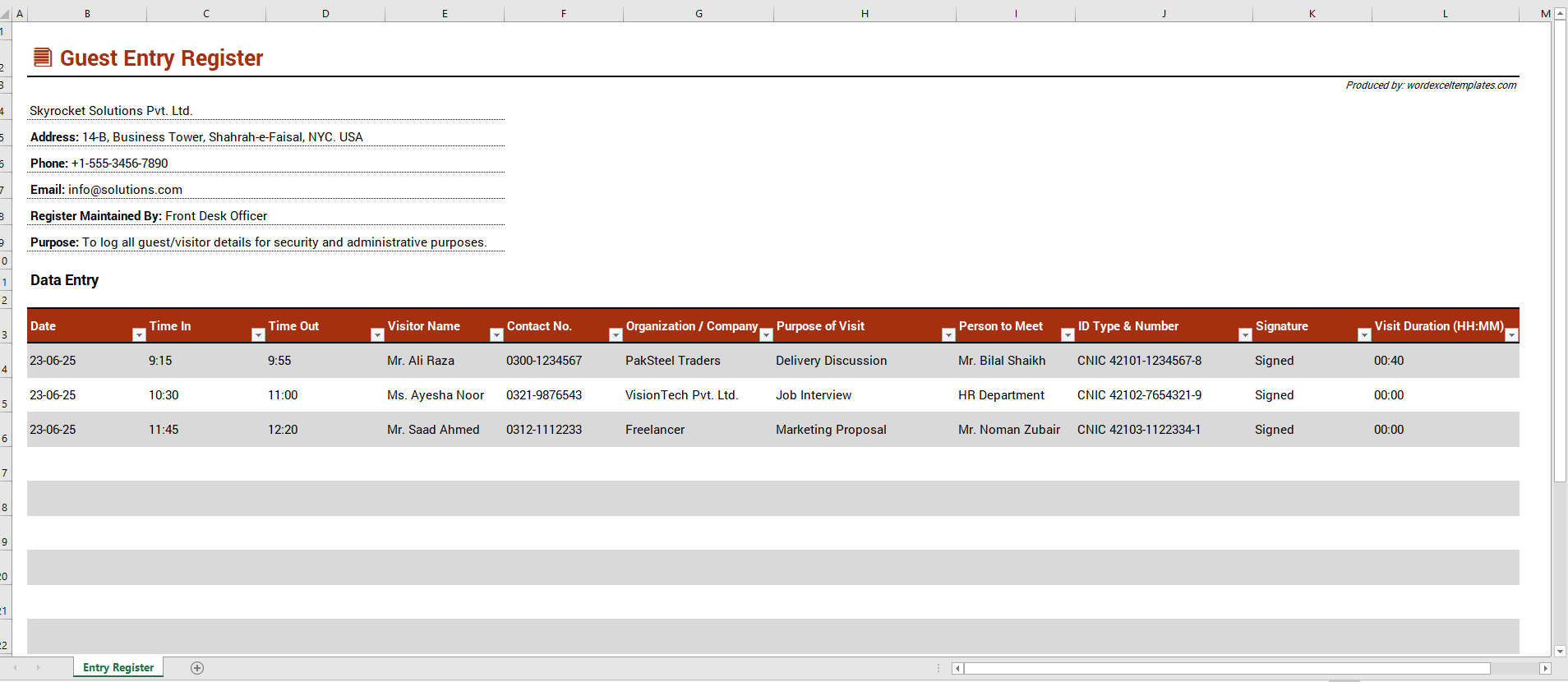Click vertical scrollbar down arrow

[1560, 652]
